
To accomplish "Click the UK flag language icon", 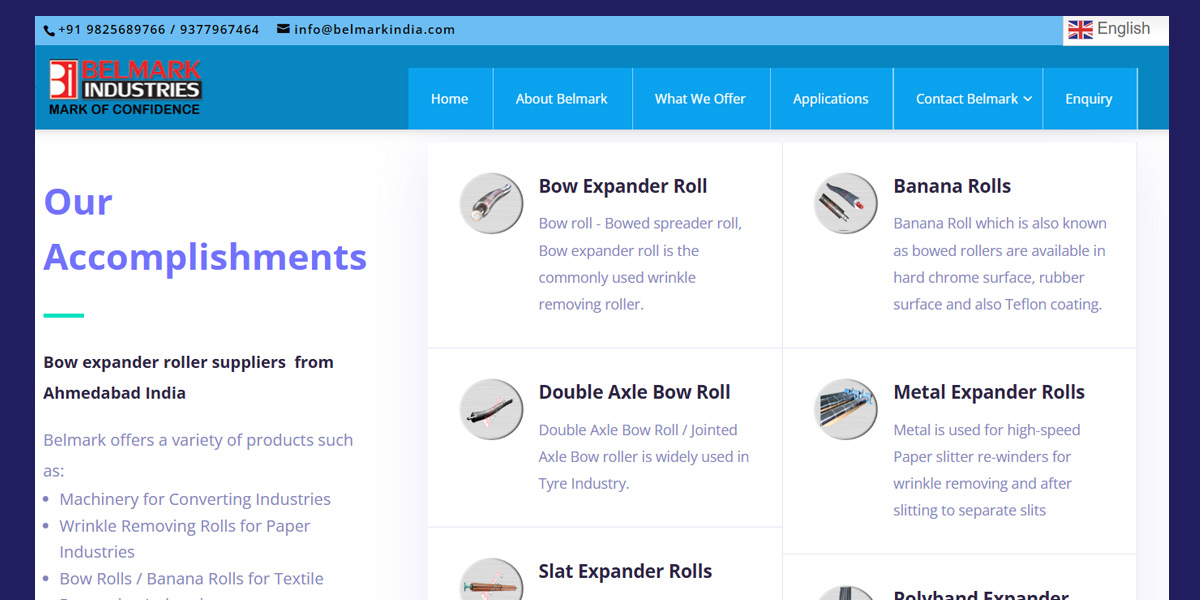I will (1080, 29).
